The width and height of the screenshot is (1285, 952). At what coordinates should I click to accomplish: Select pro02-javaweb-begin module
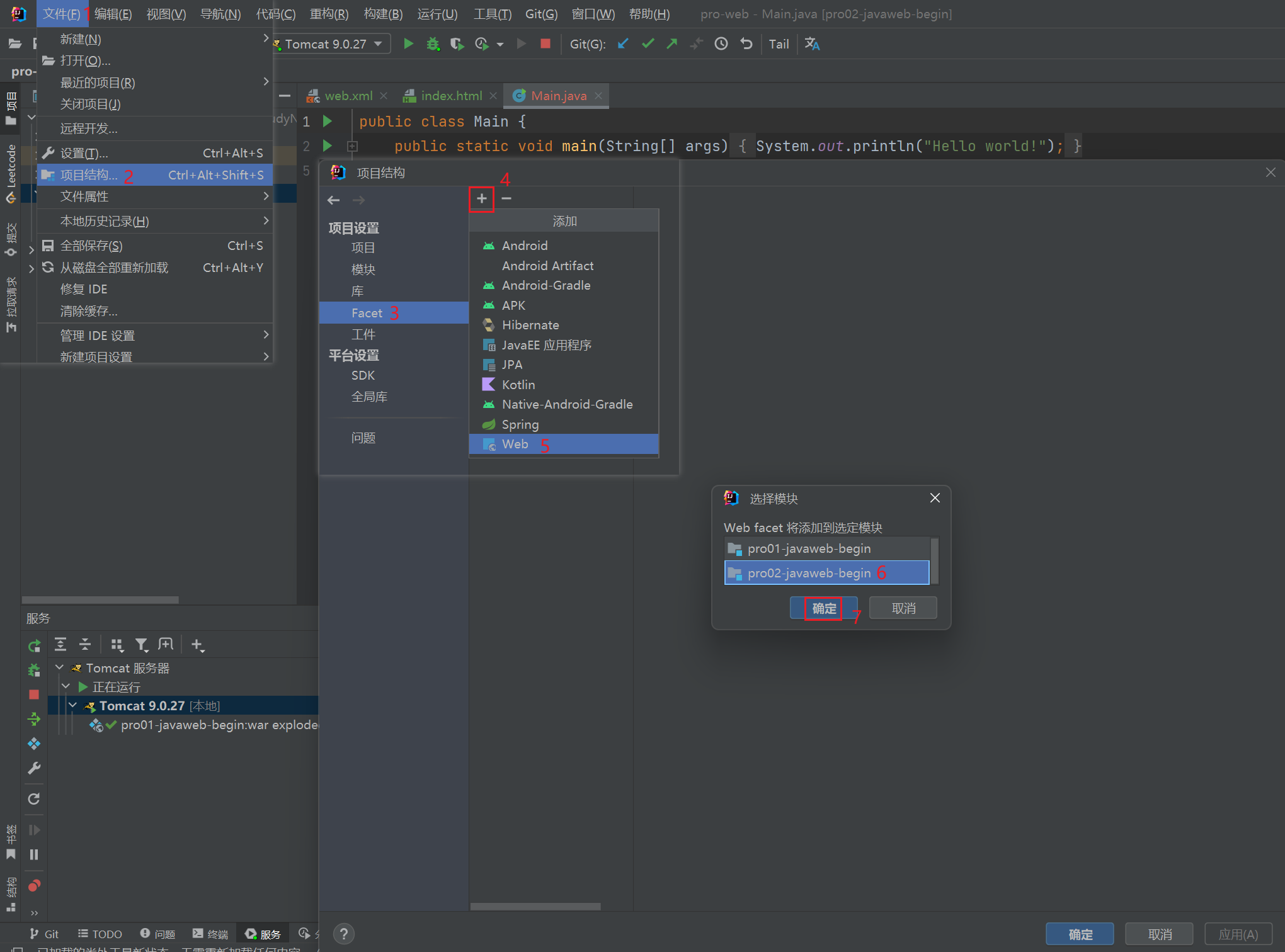[x=827, y=573]
